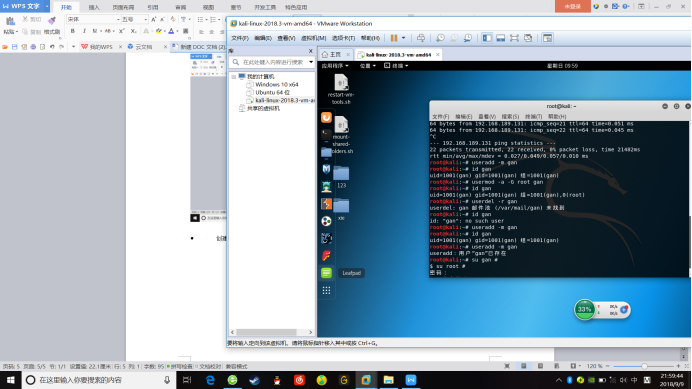Open the power options dropdown beside pause
This screenshot has height=389, width=692.
coord(403,38)
